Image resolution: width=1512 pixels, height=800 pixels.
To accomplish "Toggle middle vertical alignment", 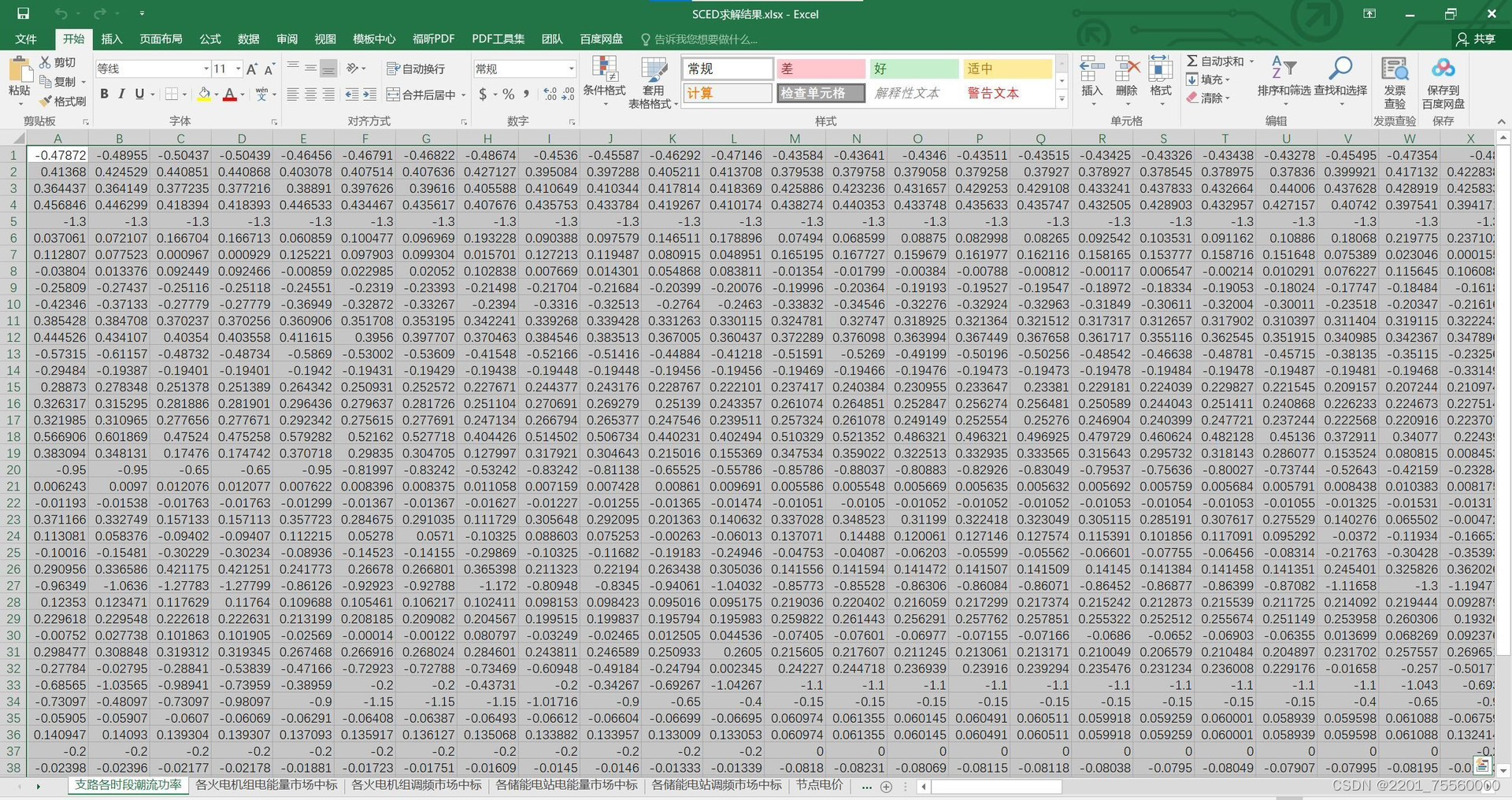I will (x=311, y=68).
